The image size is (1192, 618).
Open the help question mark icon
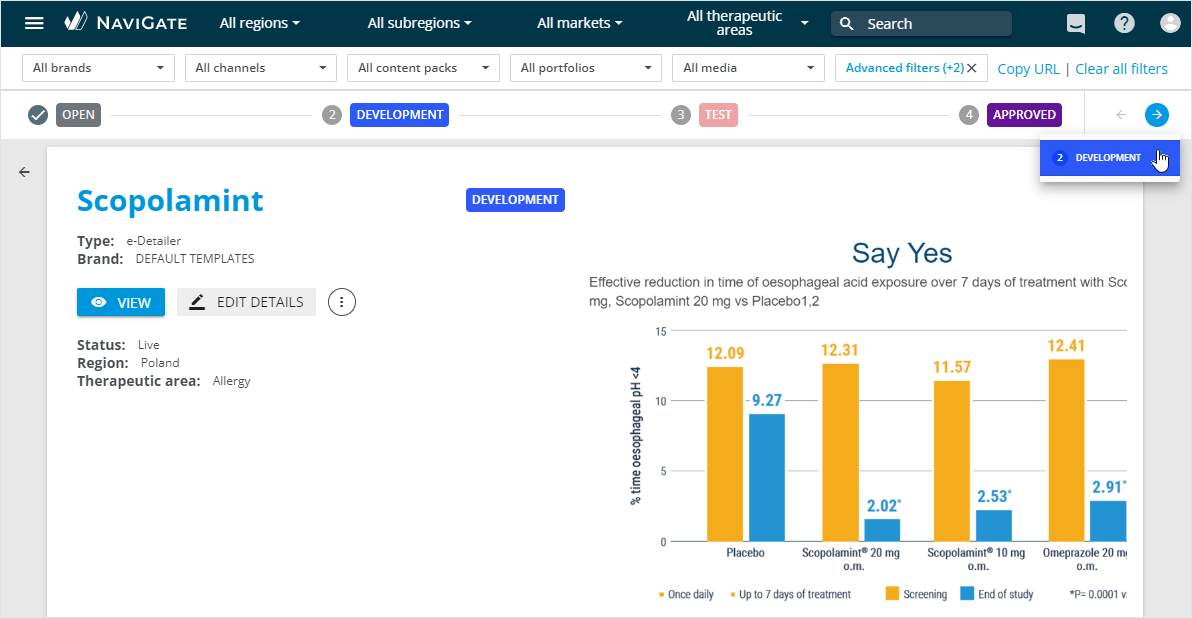click(x=1125, y=23)
